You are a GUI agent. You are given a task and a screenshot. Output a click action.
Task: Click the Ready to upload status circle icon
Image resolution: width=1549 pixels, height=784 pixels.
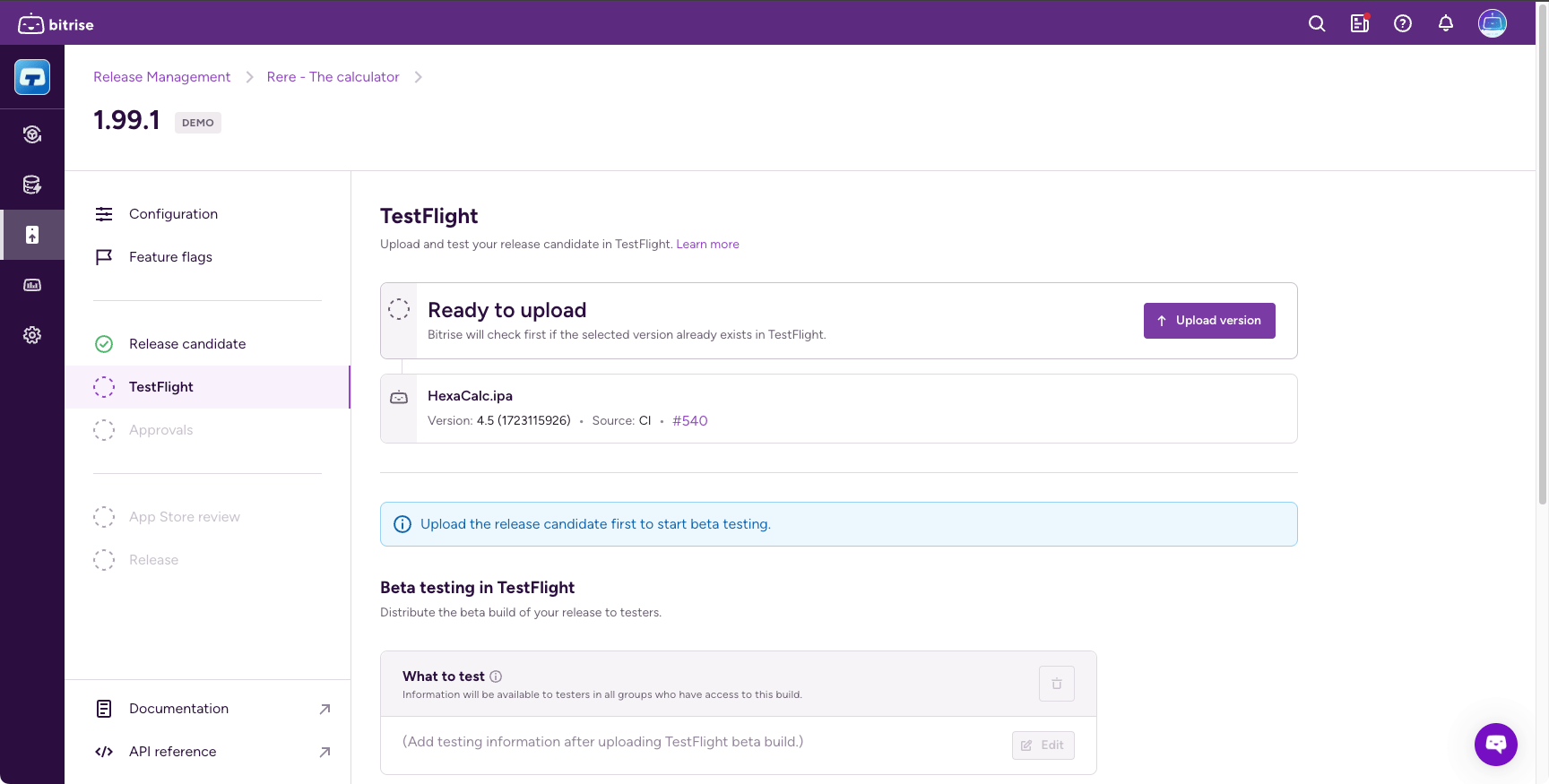tap(399, 309)
